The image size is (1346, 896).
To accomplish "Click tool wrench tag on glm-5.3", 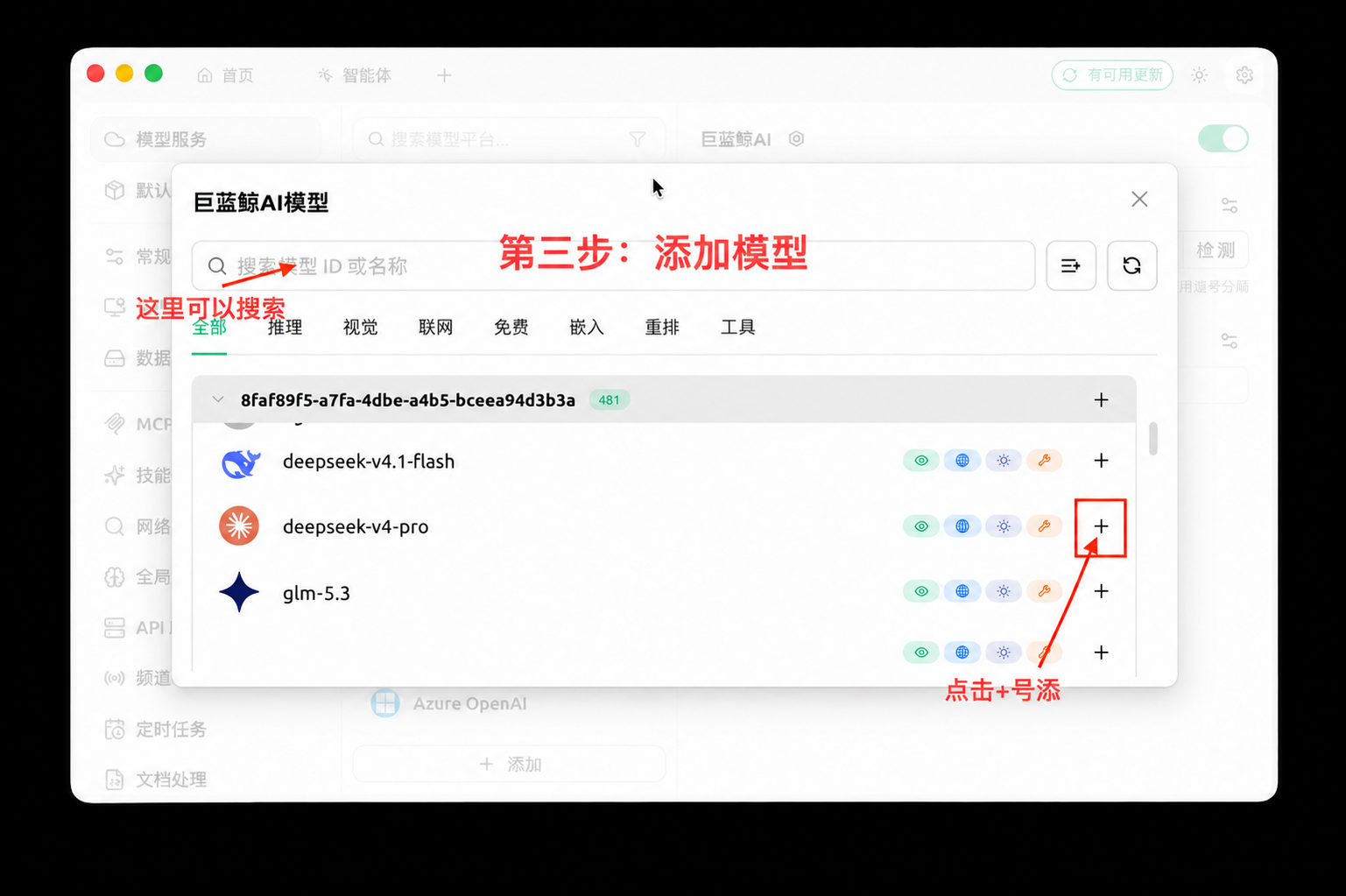I will pyautogui.click(x=1044, y=591).
